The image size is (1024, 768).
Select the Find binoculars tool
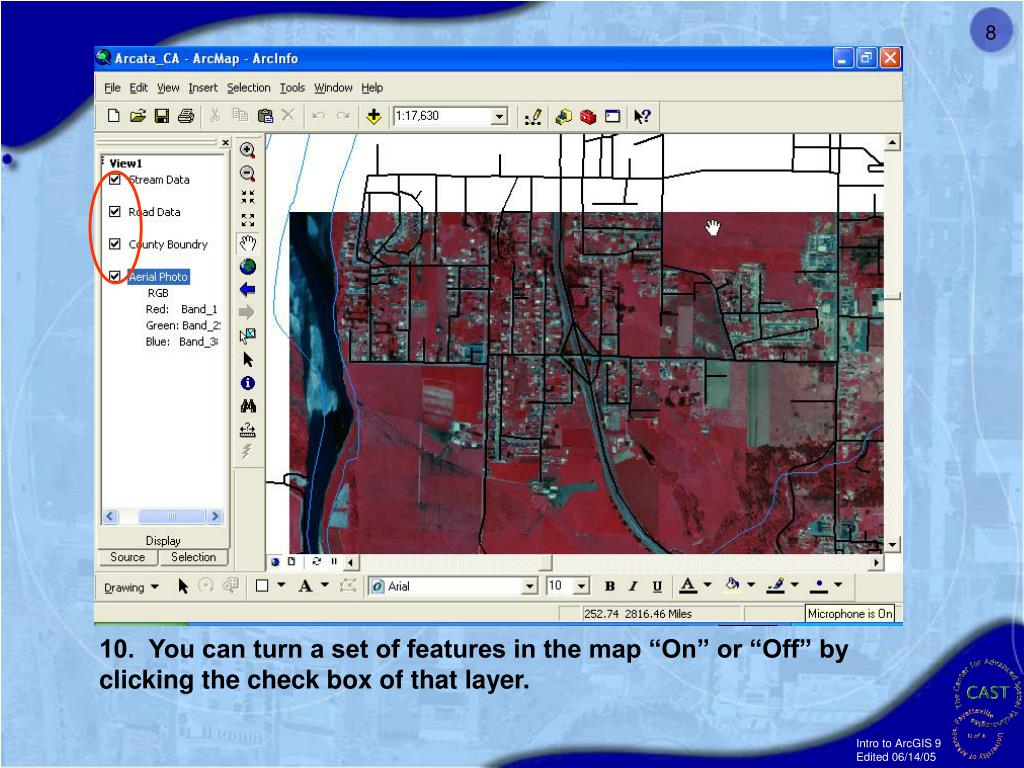[x=248, y=406]
